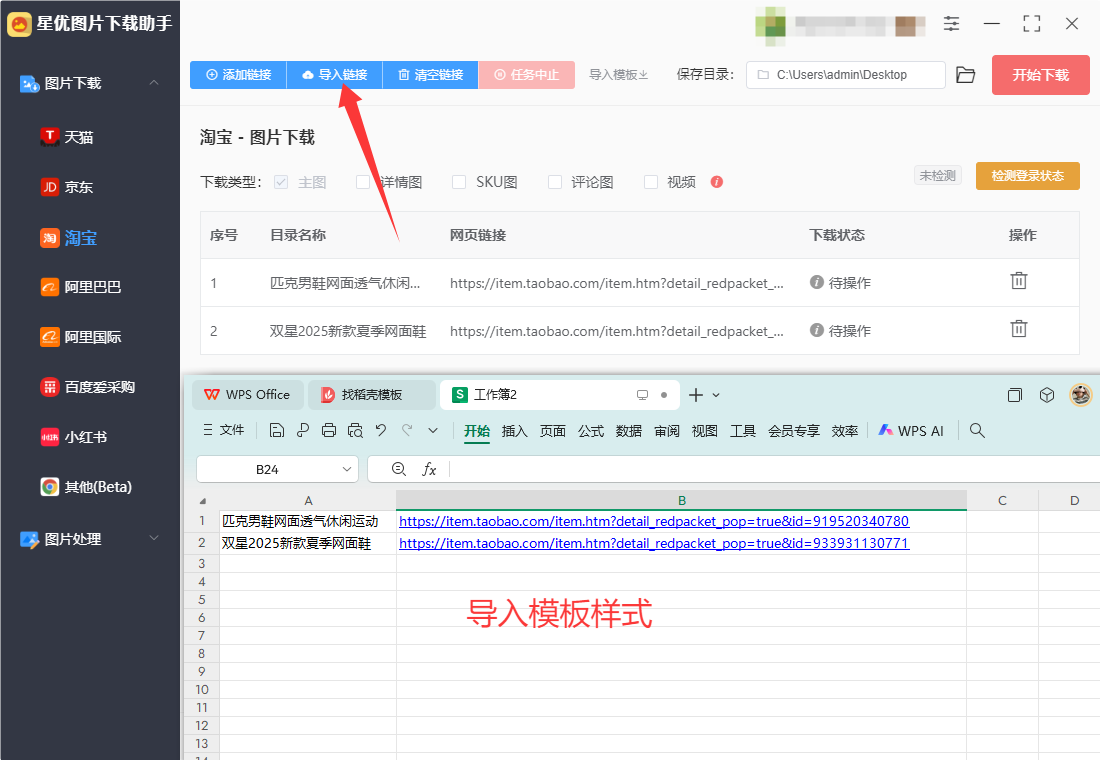1100x760 pixels.
Task: Switch to the 插入 ribbon tab
Action: point(514,431)
